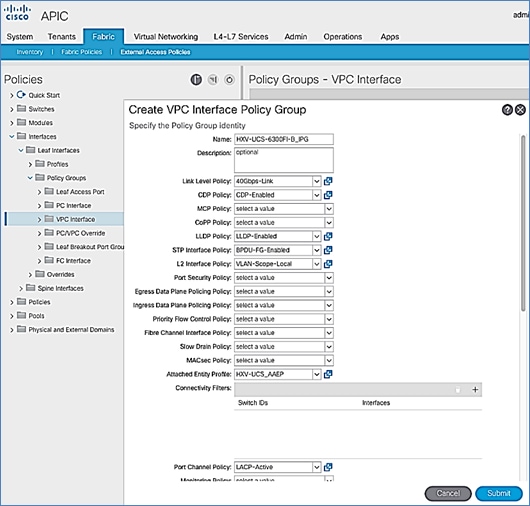Image resolution: width=530 pixels, height=506 pixels.
Task: Collapse the Policy Groups tree node
Action: point(30,178)
